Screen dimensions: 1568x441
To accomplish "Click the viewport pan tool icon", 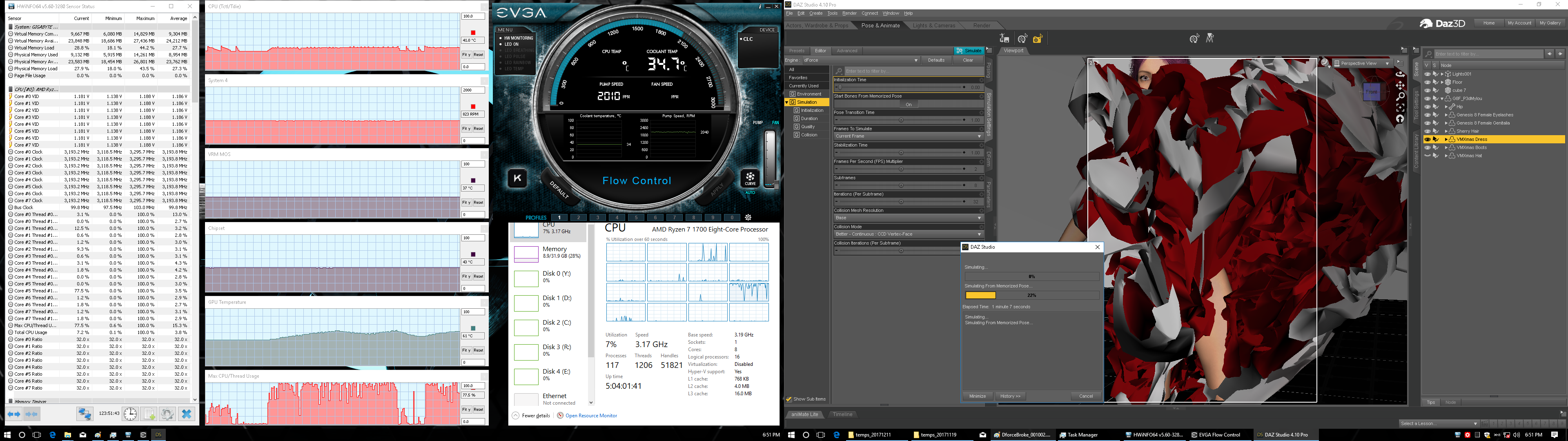I will 1400,85.
